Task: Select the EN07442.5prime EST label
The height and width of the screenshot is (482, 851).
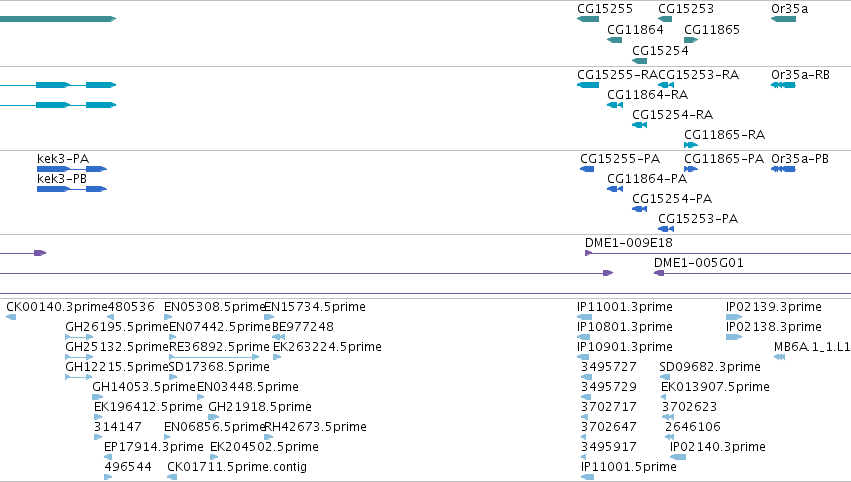Action: 220,327
